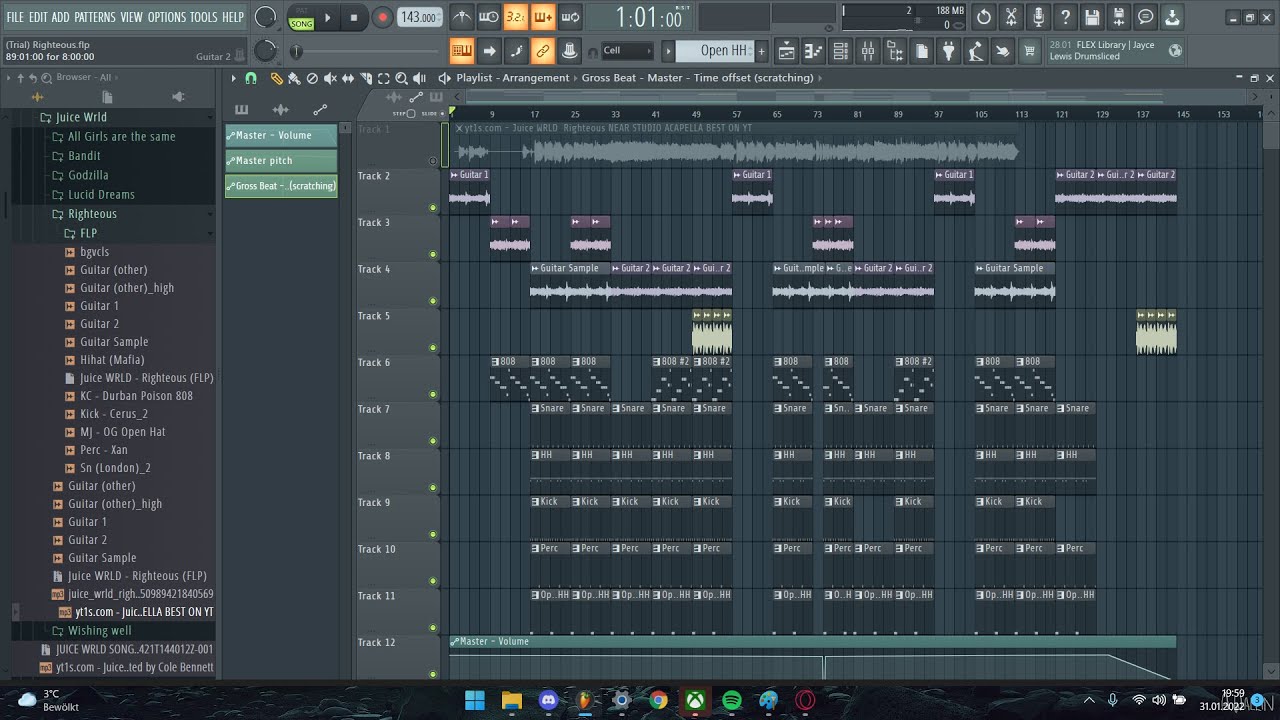Viewport: 1280px width, 720px height.
Task: Click the Undo history icon in top toolbar
Action: coord(984,17)
